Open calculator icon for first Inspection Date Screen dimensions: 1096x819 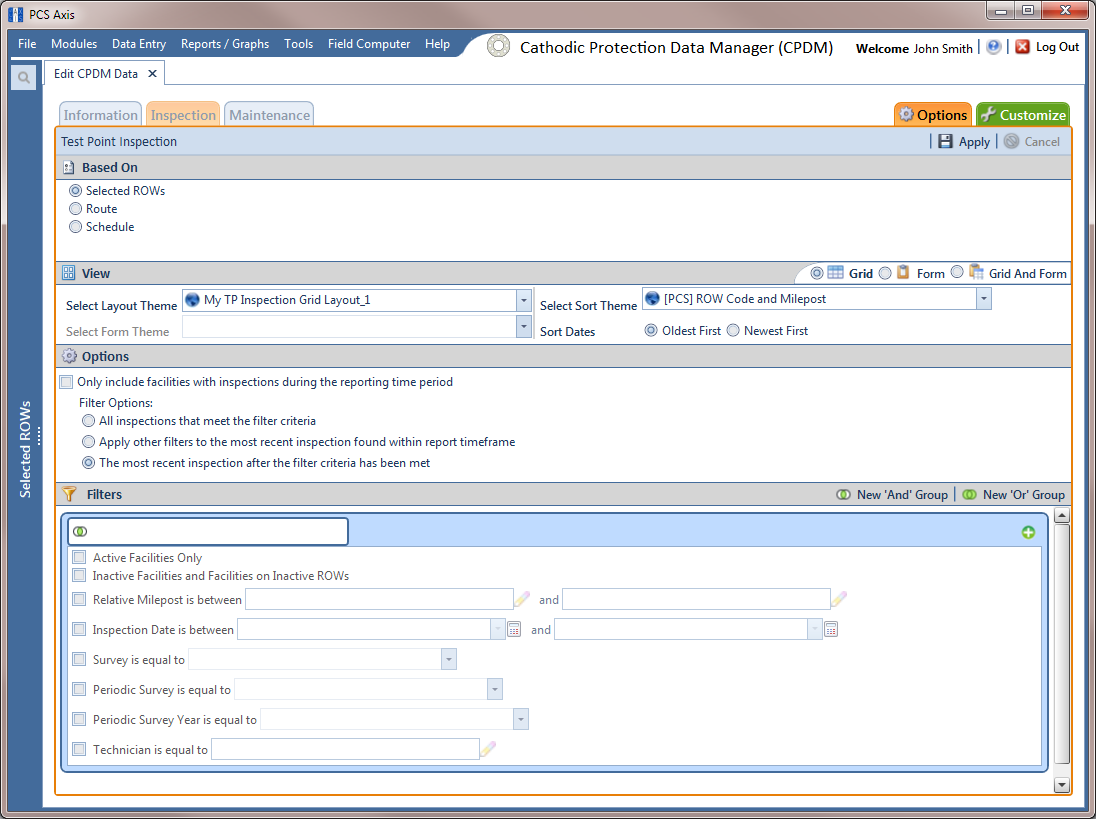514,630
